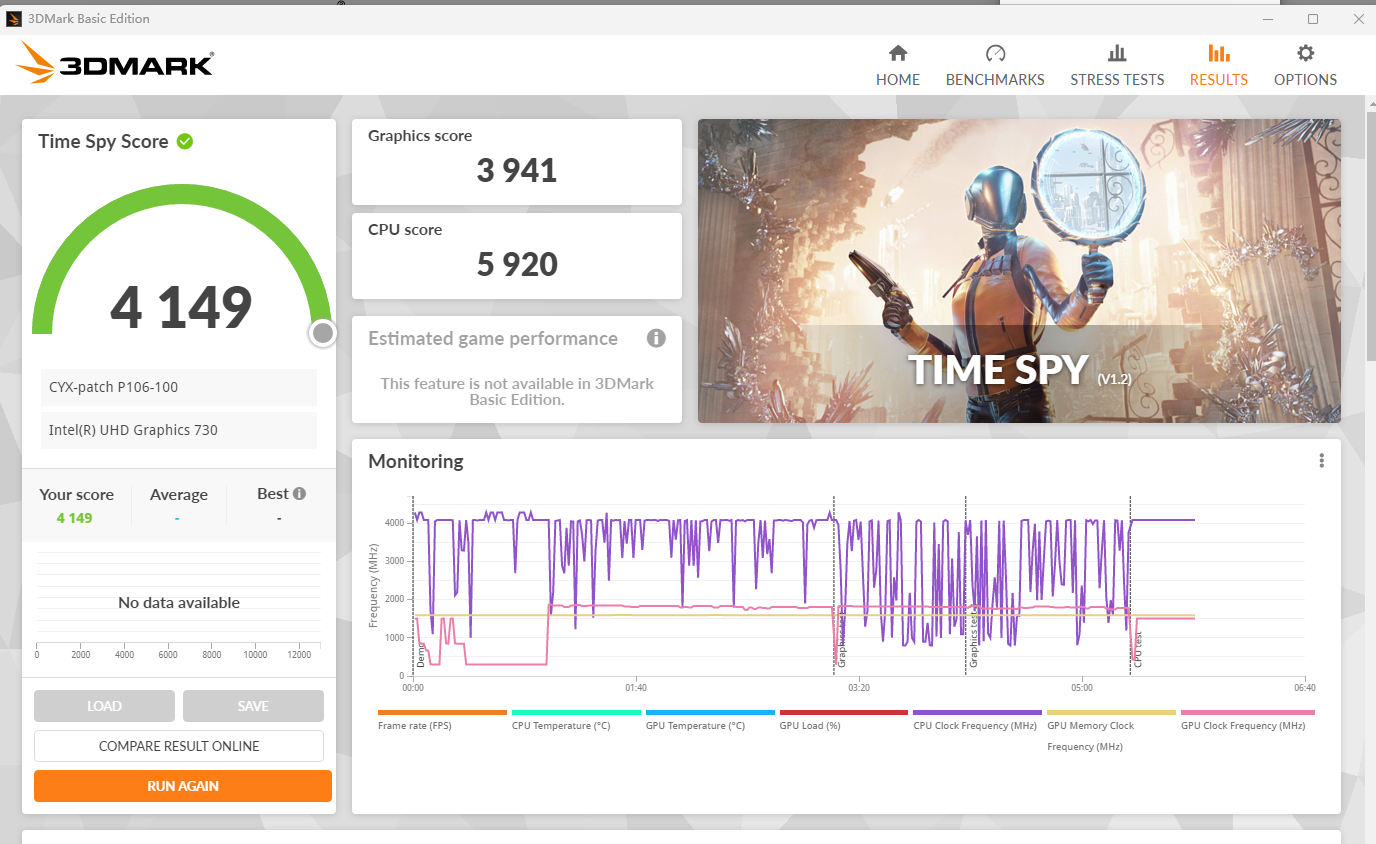Click the 3DMark logo
Viewport: 1376px width, 844px height.
pyautogui.click(x=115, y=63)
